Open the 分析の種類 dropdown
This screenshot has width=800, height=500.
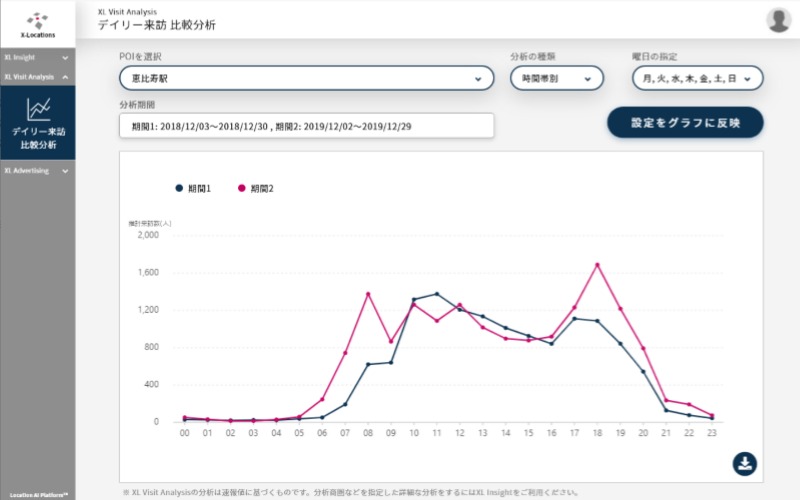pyautogui.click(x=557, y=78)
